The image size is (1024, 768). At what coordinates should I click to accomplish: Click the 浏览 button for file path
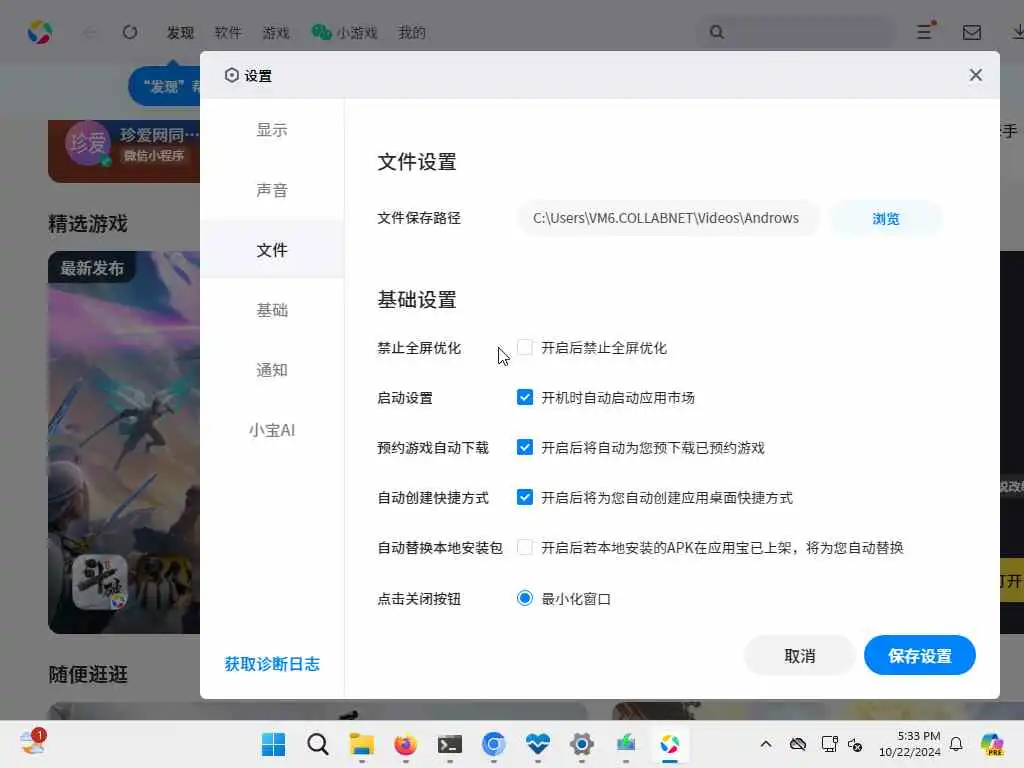pos(886,219)
